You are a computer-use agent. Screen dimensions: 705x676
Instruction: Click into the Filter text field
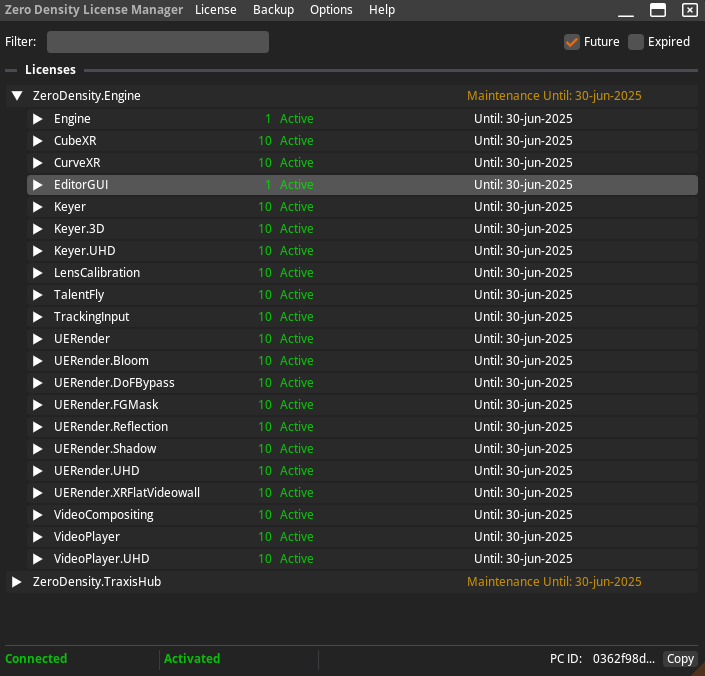pos(158,42)
